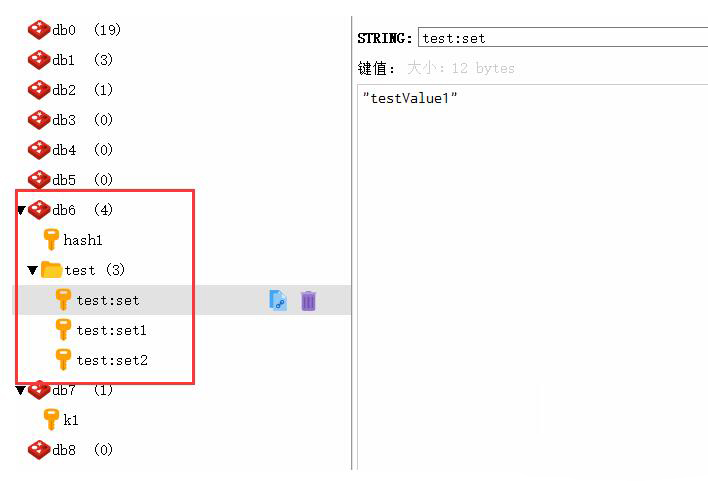Delete test:set using the trash icon
The image size is (708, 481).
point(308,300)
